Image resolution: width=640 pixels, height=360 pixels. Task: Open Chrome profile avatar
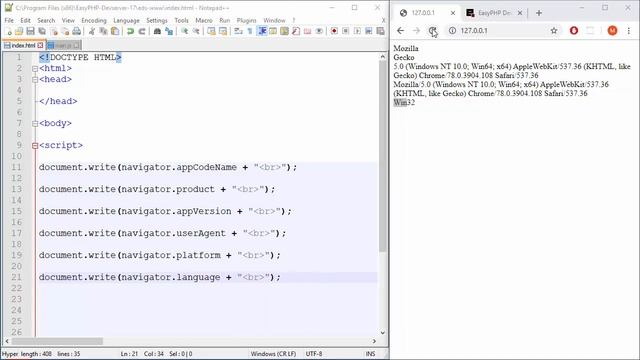coord(612,31)
